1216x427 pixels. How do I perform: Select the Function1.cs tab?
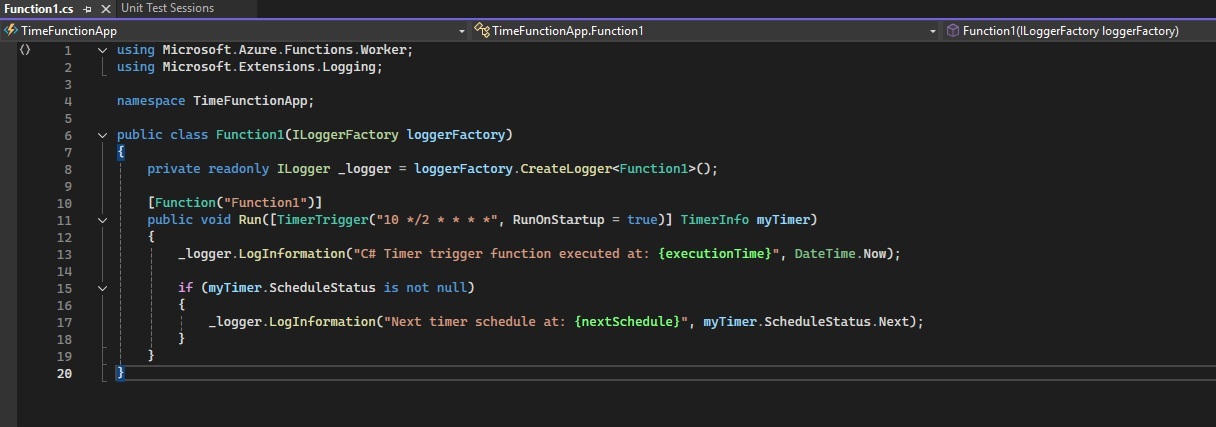click(x=38, y=9)
